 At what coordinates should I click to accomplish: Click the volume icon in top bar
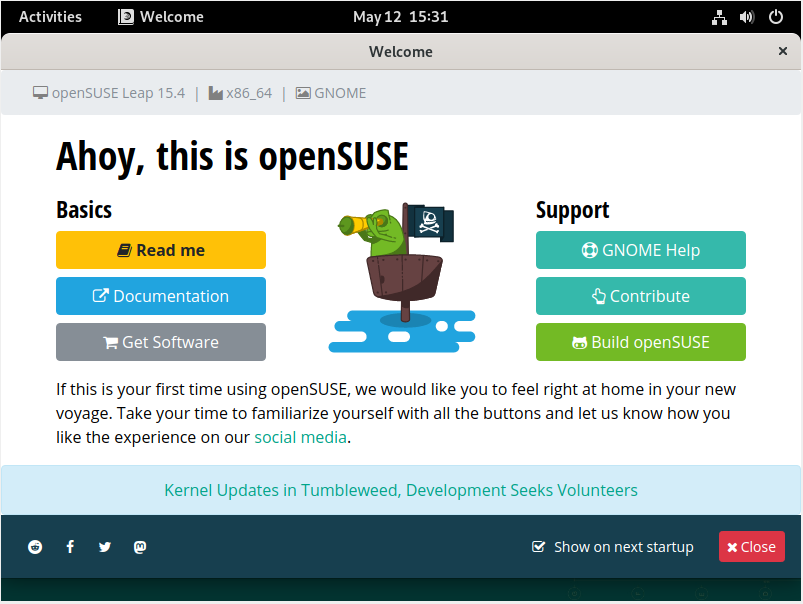(x=747, y=17)
